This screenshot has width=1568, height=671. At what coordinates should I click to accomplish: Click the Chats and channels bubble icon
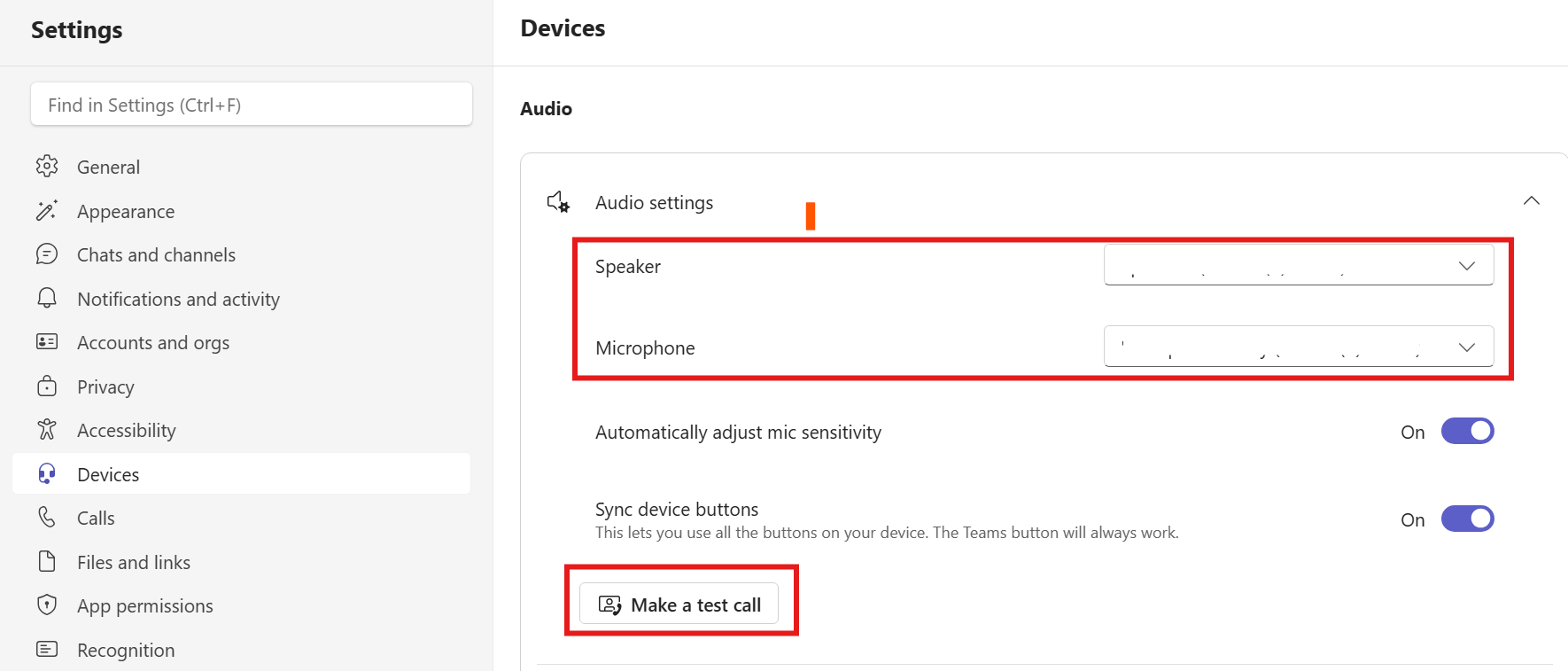coord(47,254)
